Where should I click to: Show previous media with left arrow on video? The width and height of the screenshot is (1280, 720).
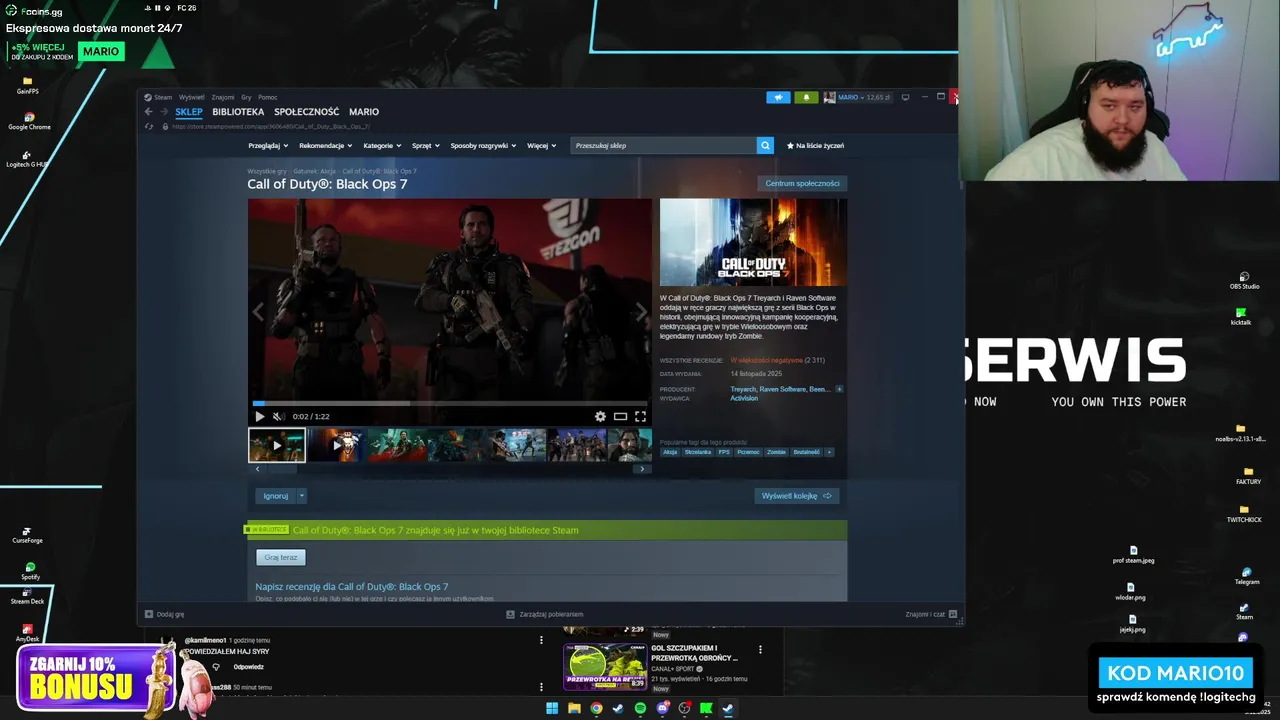[x=258, y=312]
